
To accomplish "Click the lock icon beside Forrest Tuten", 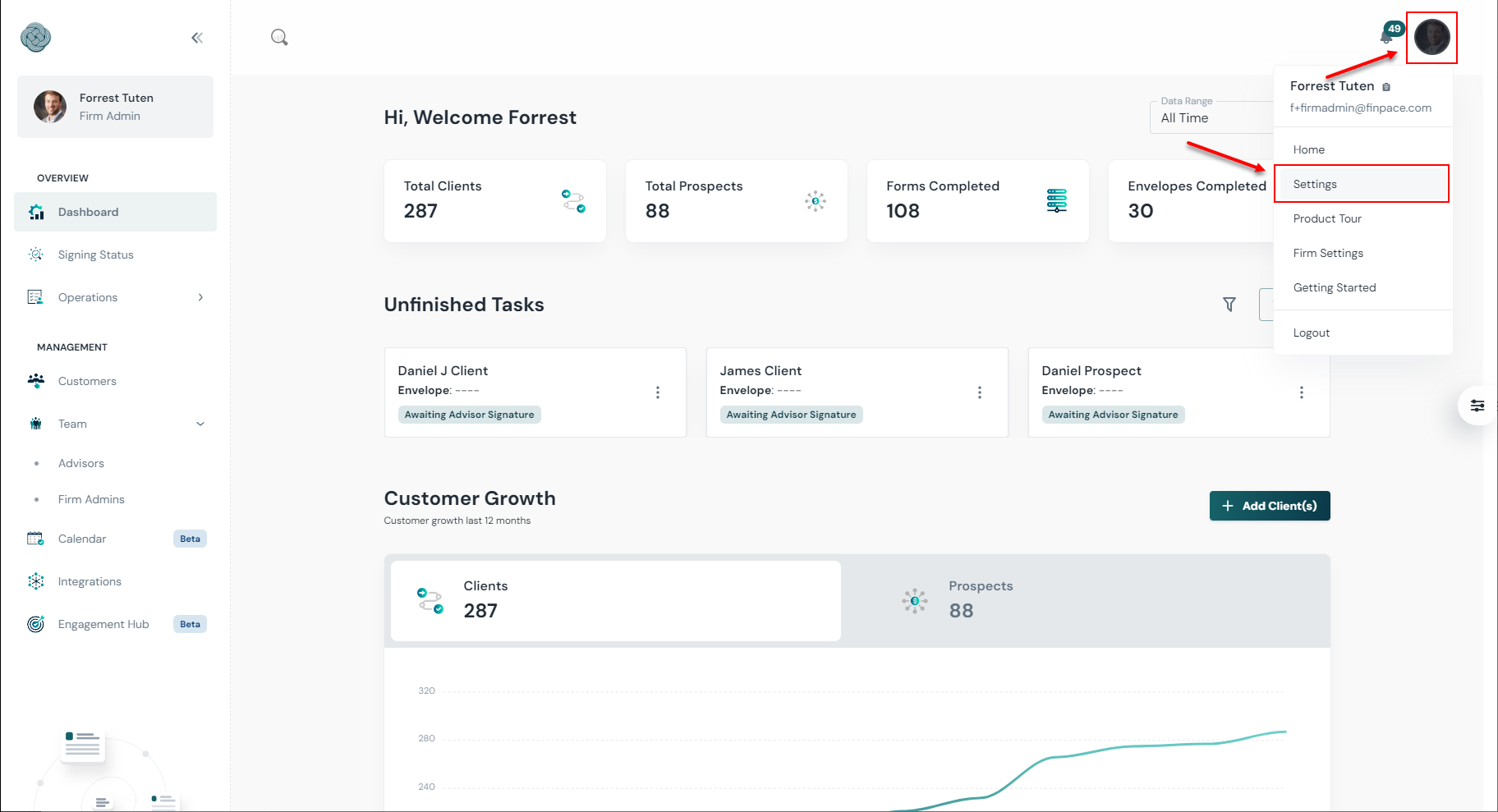I will [x=1386, y=87].
